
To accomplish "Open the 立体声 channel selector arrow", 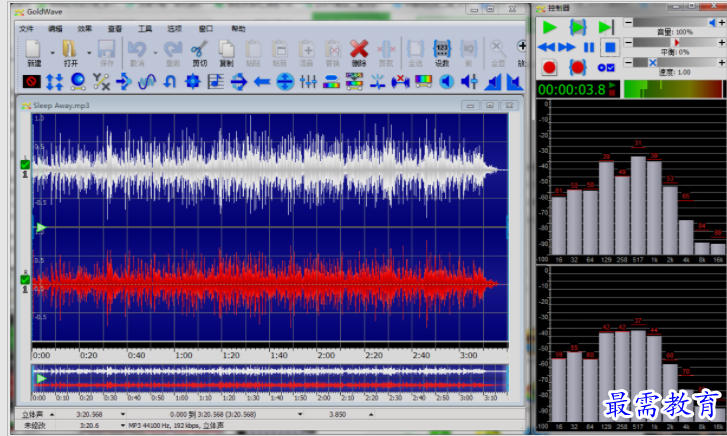I will (52, 414).
